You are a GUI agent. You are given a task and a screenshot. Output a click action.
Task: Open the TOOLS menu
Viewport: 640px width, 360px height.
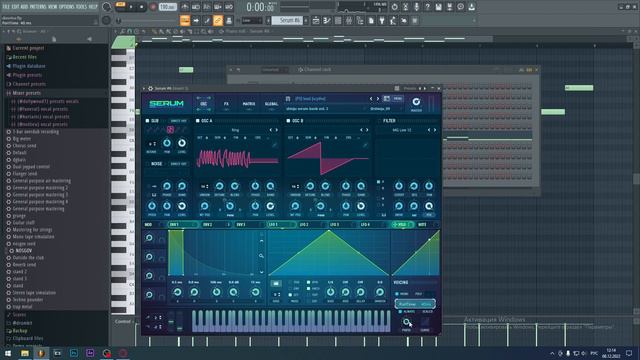tap(82, 7)
